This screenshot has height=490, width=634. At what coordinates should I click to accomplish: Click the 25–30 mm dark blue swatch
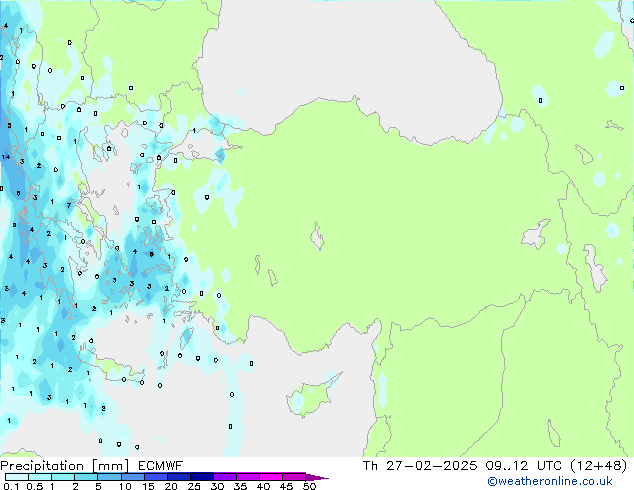point(201,477)
